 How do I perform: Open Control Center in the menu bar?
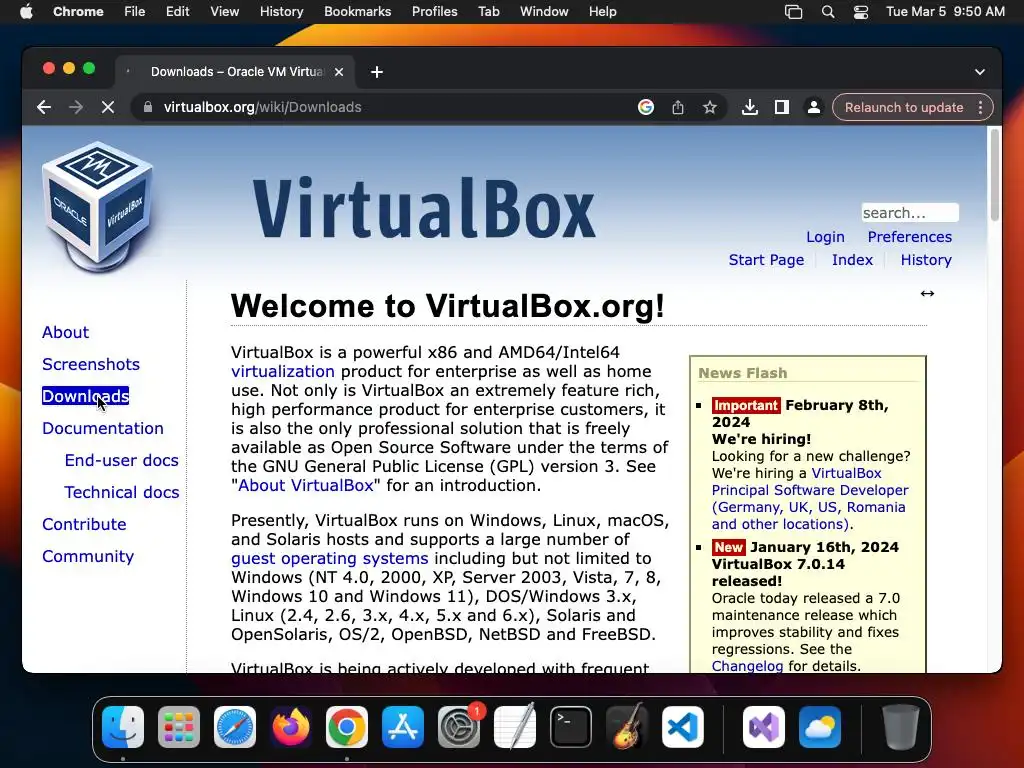tap(861, 12)
